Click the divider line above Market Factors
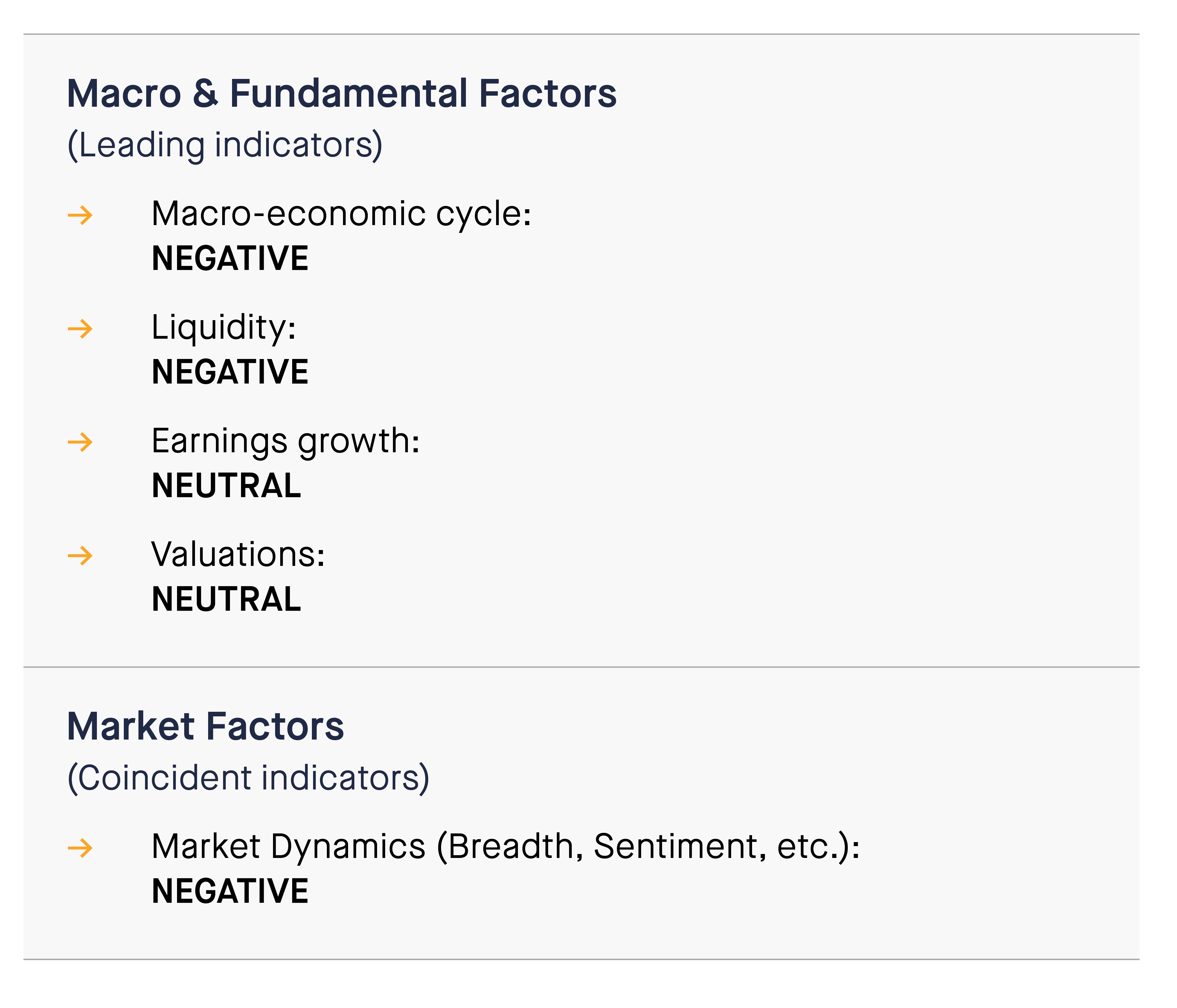Viewport: 1177px width, 1008px height. [x=581, y=667]
